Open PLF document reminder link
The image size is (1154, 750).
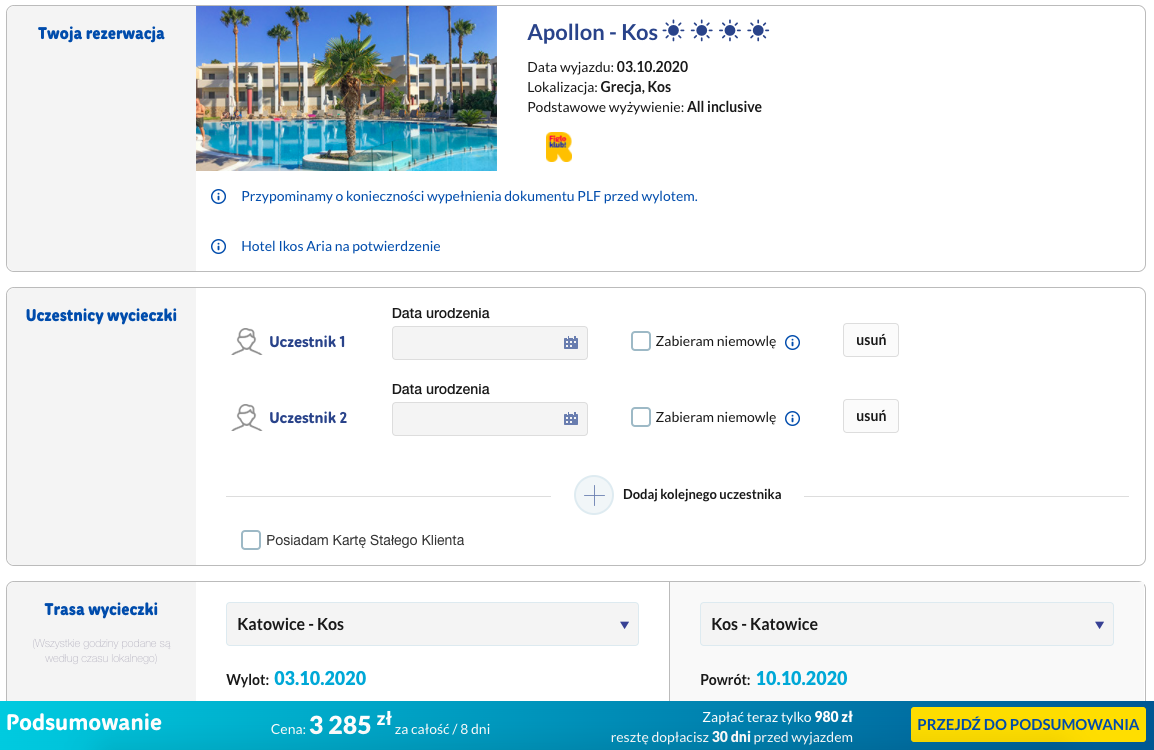(469, 197)
